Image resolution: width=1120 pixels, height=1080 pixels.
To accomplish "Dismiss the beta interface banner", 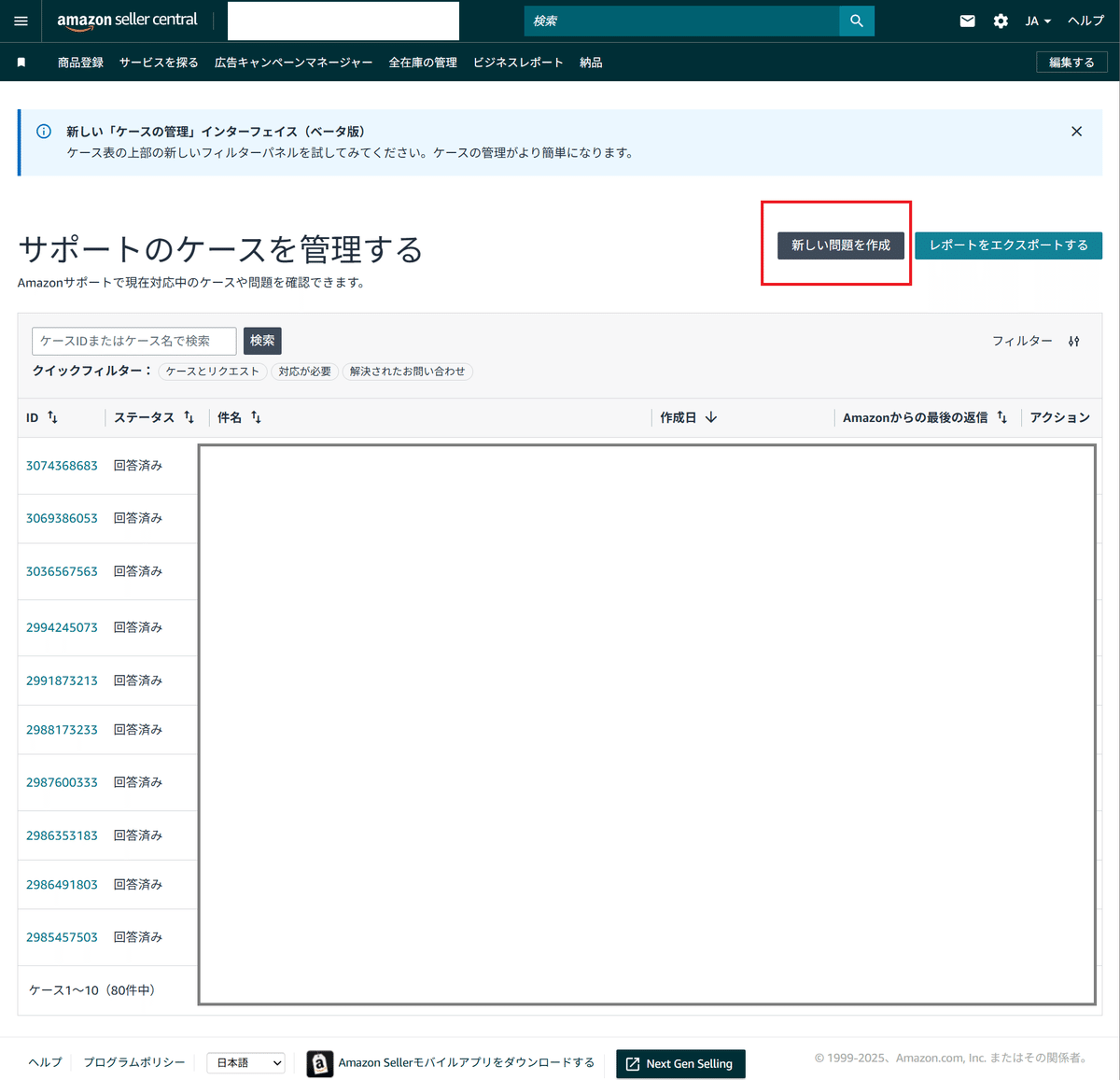I will click(x=1076, y=132).
